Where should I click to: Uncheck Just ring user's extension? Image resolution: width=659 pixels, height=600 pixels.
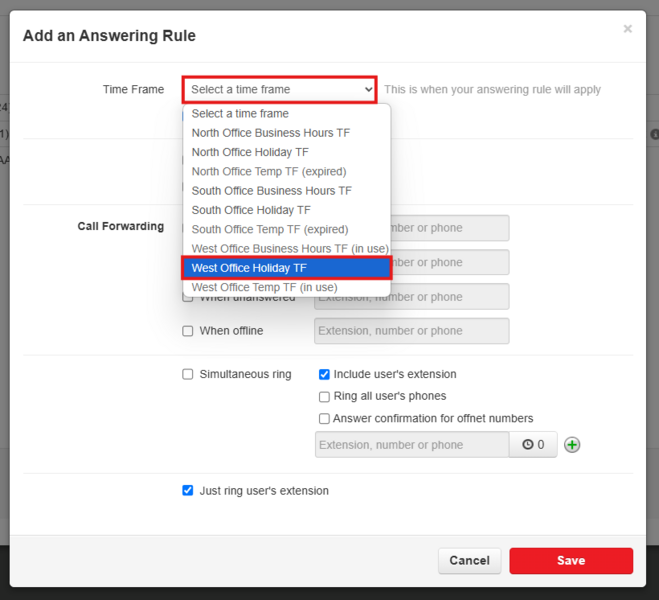(x=188, y=491)
